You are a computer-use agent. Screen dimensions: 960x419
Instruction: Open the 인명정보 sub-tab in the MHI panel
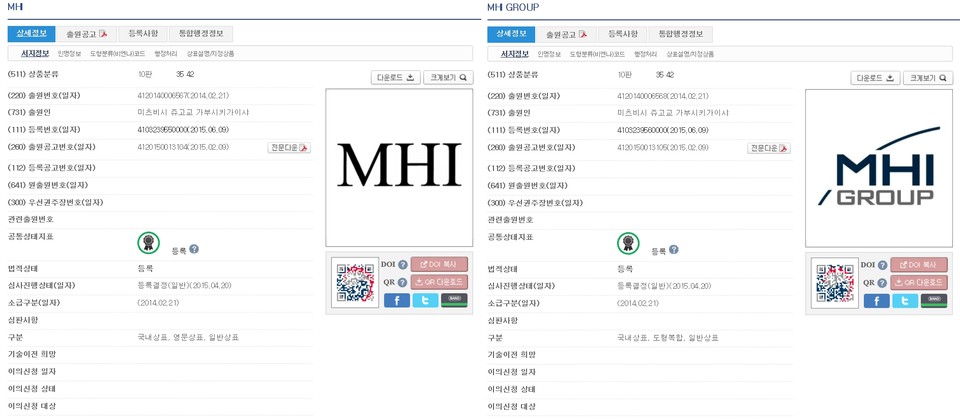[69, 54]
